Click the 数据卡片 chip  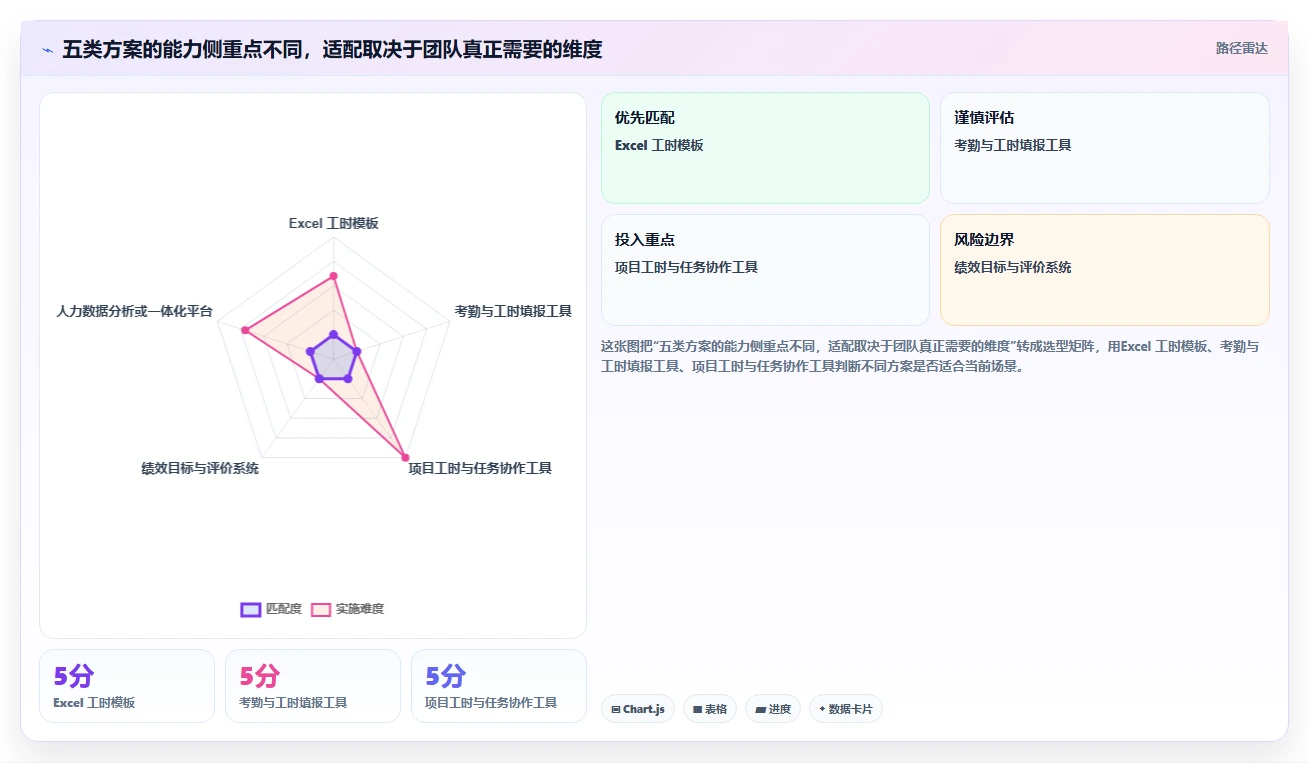[x=846, y=709]
